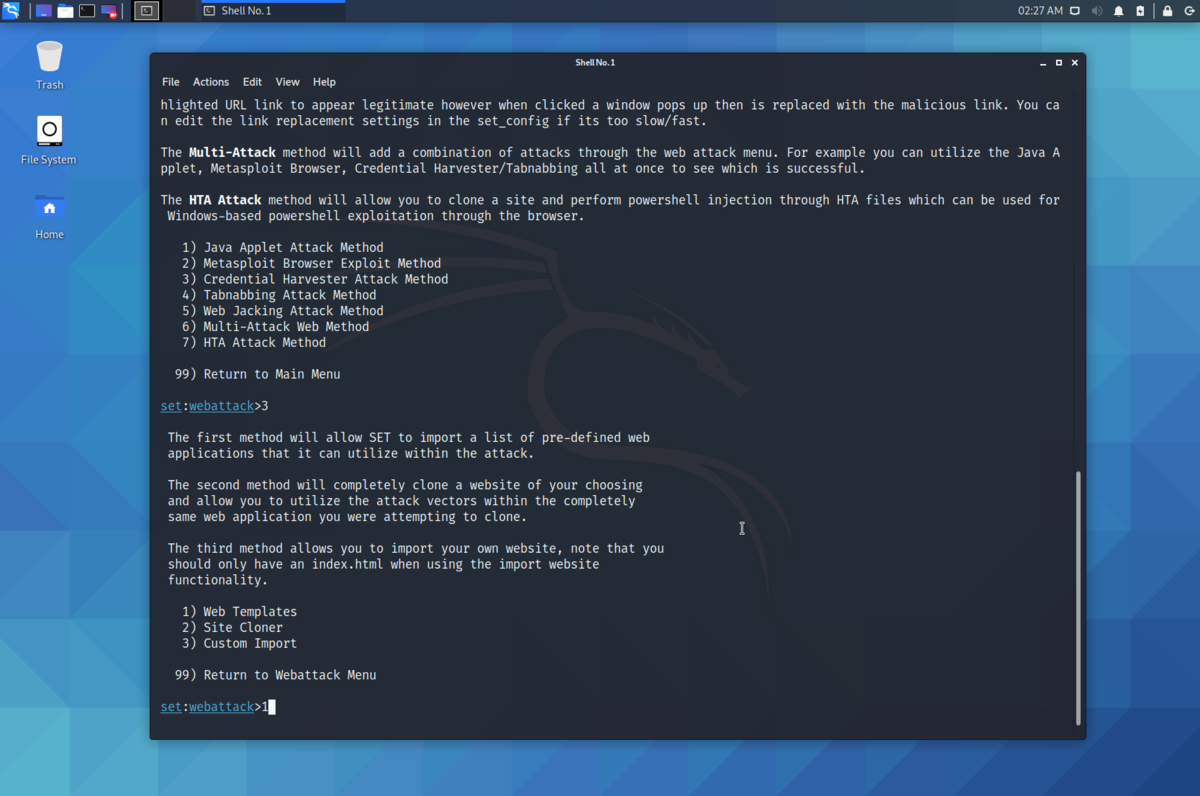Click the battery power manager icon
This screenshot has width=1200, height=796.
pos(1140,11)
